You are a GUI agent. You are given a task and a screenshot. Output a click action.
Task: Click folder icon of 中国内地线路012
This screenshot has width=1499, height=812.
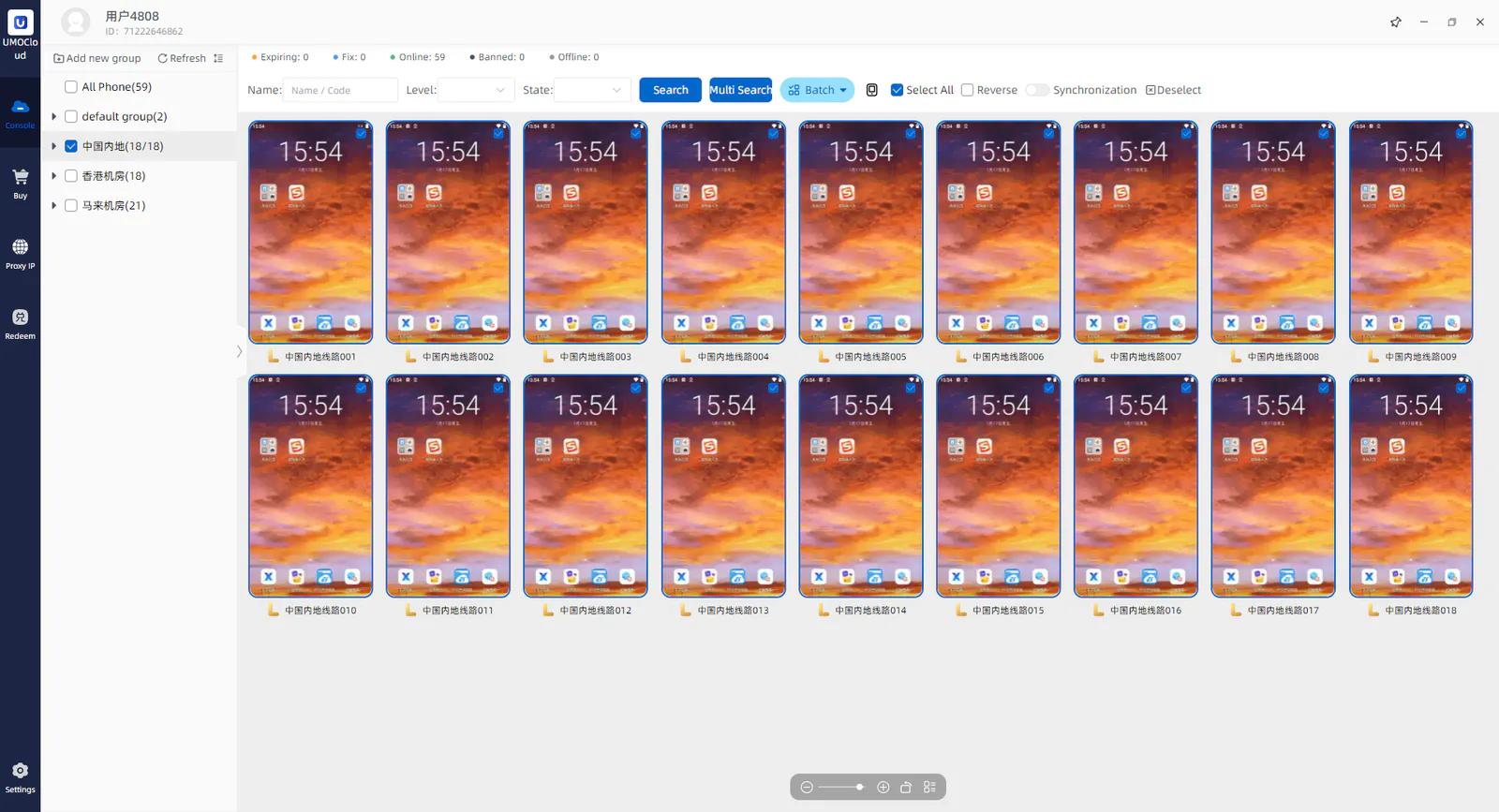(548, 610)
